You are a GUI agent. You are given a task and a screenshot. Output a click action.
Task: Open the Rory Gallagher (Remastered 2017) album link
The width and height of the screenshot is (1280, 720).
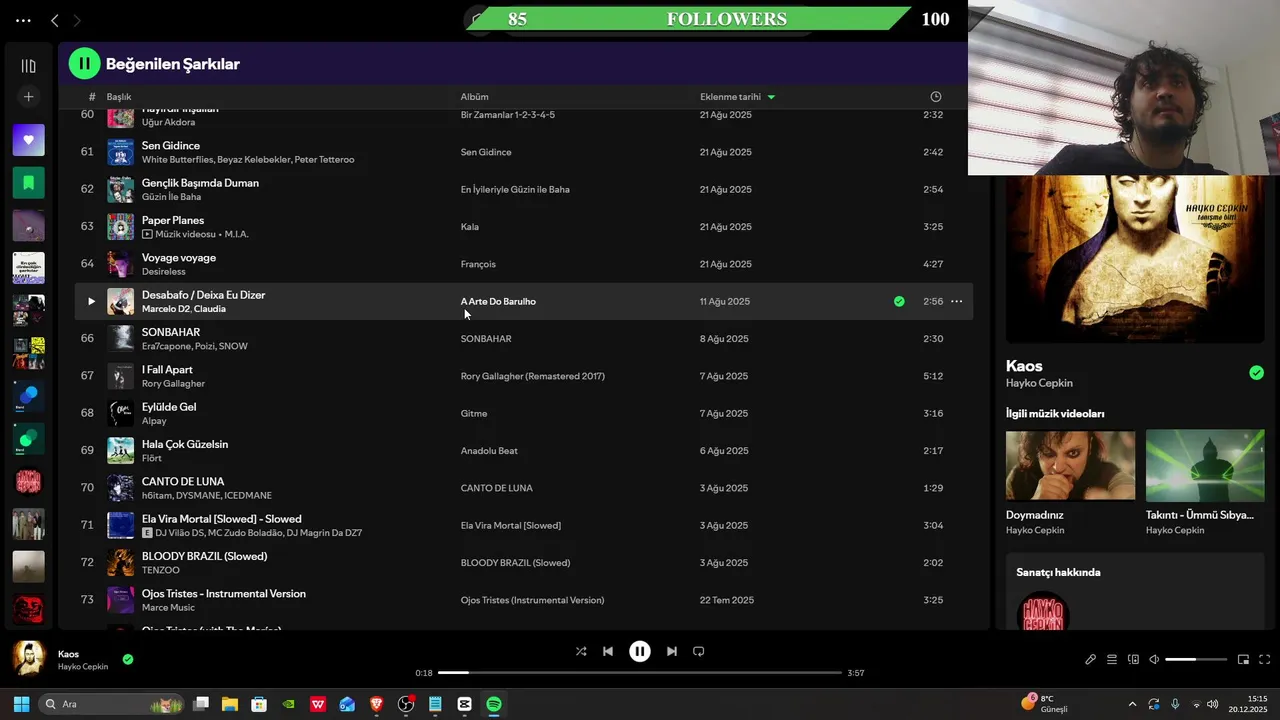(x=532, y=376)
